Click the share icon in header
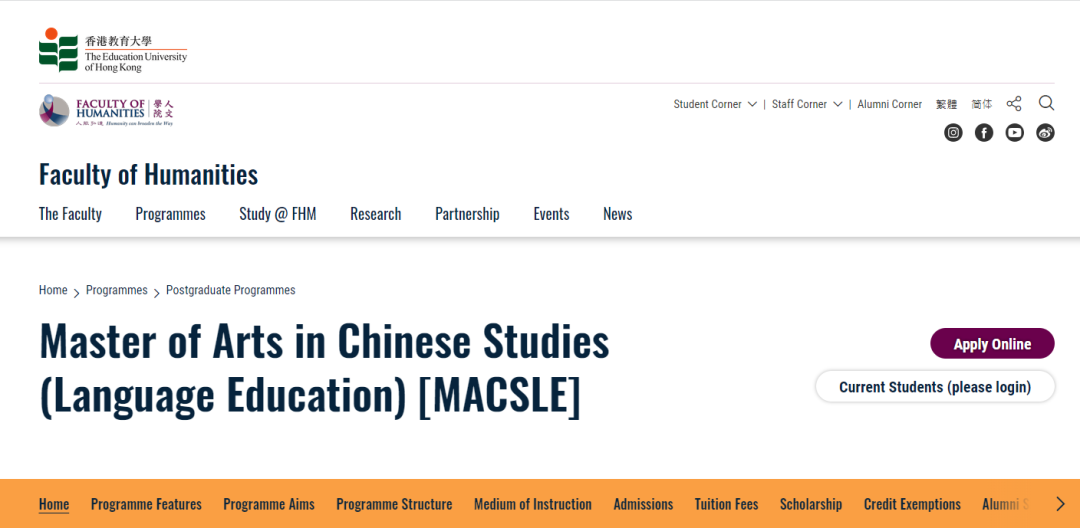 point(1014,104)
